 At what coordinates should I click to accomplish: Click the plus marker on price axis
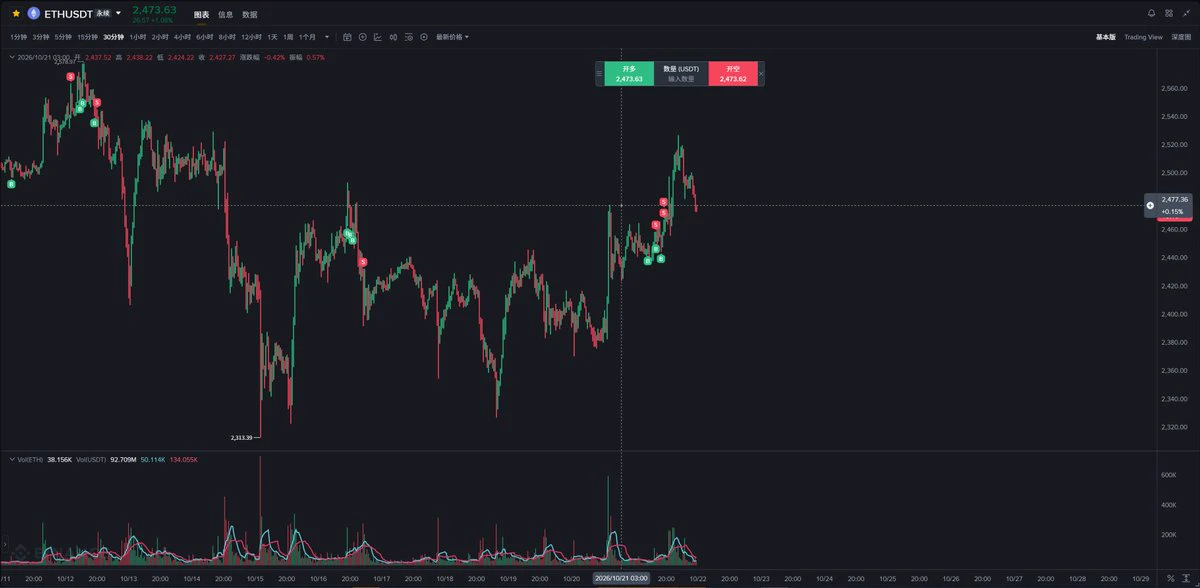[x=1150, y=205]
